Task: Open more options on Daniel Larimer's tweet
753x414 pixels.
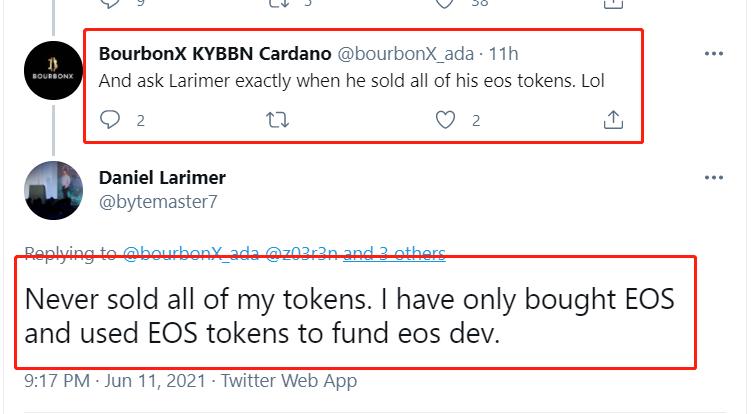Action: point(713,178)
